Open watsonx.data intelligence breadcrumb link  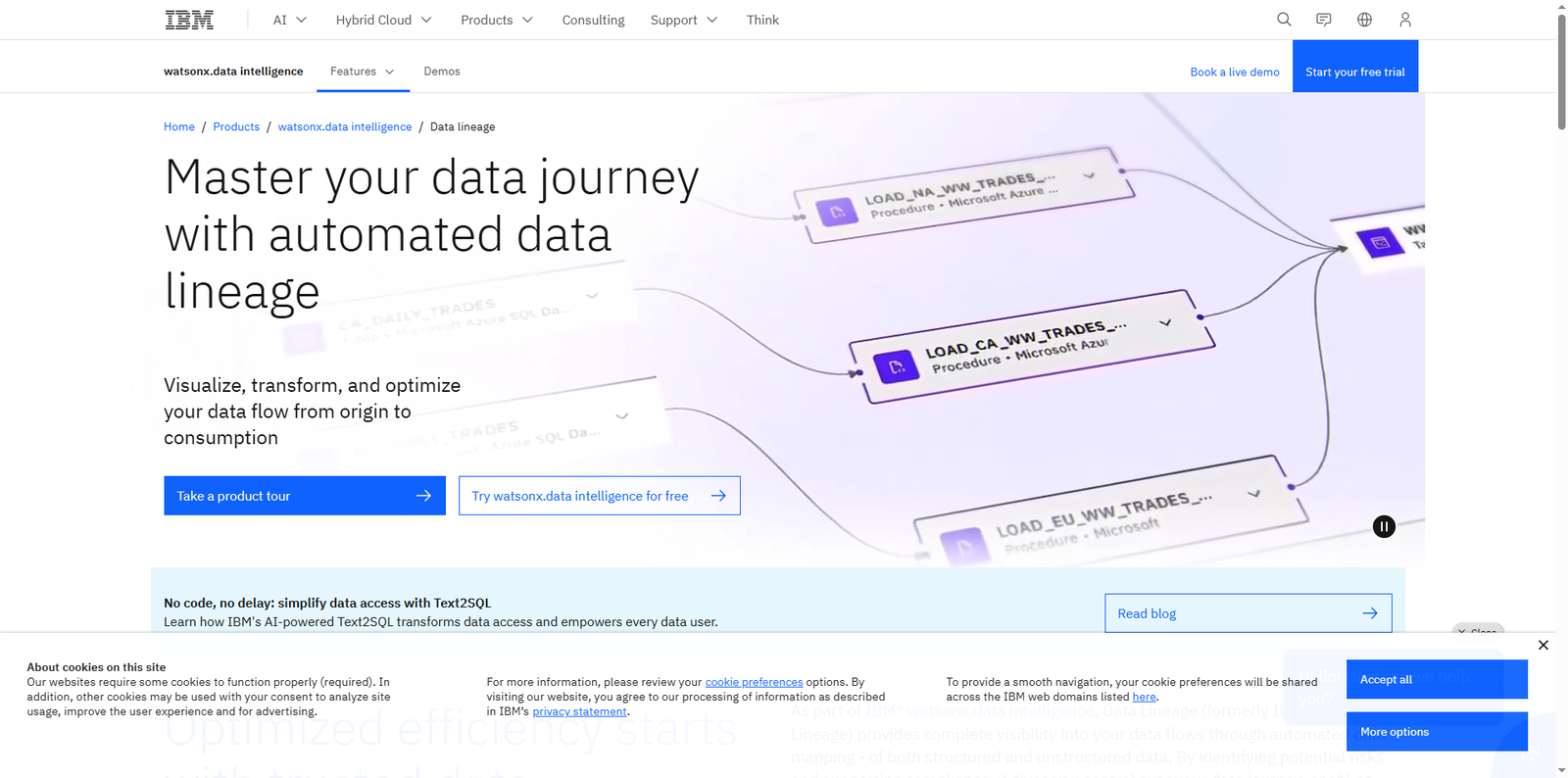[x=345, y=127]
